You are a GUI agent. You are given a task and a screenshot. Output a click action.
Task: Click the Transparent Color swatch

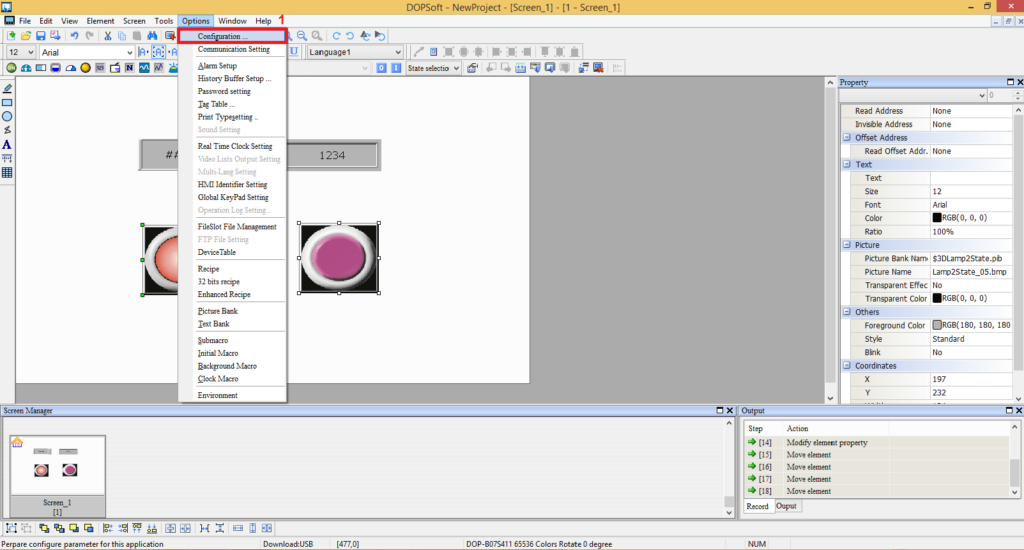[937, 299]
